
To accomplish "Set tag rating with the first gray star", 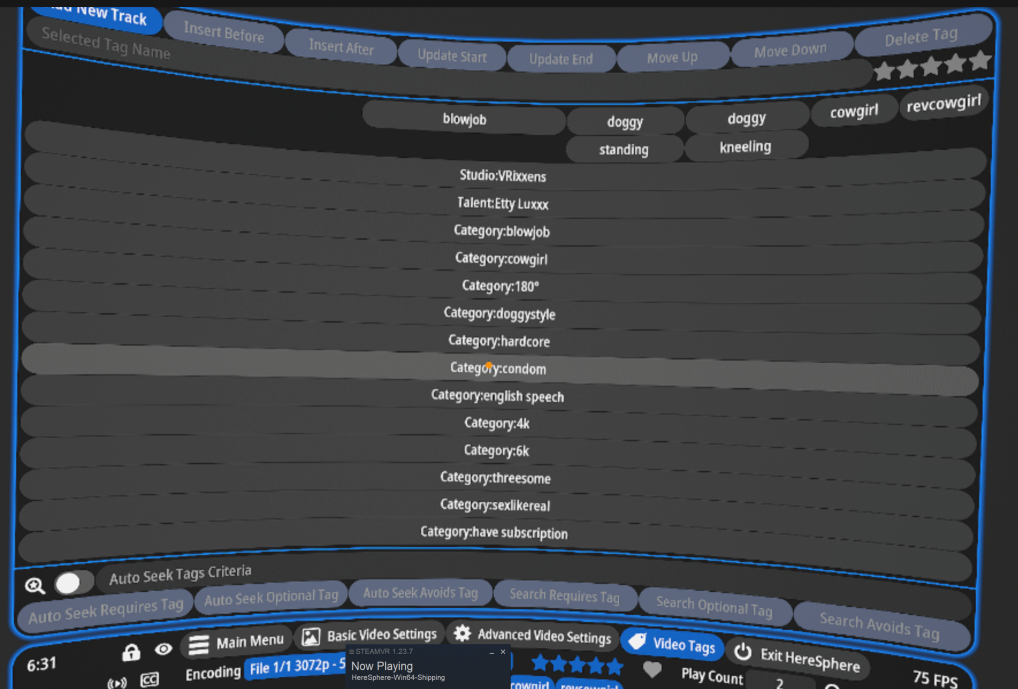I will point(885,70).
